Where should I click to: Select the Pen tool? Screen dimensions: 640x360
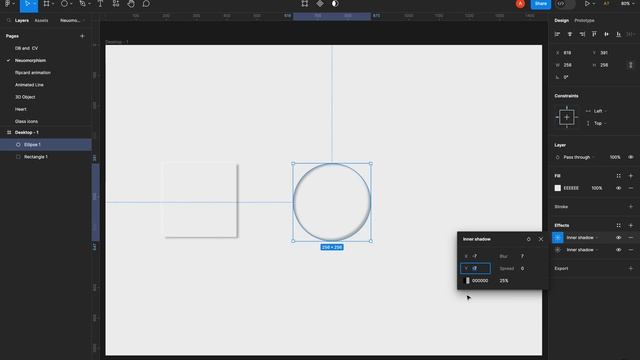(x=82, y=4)
